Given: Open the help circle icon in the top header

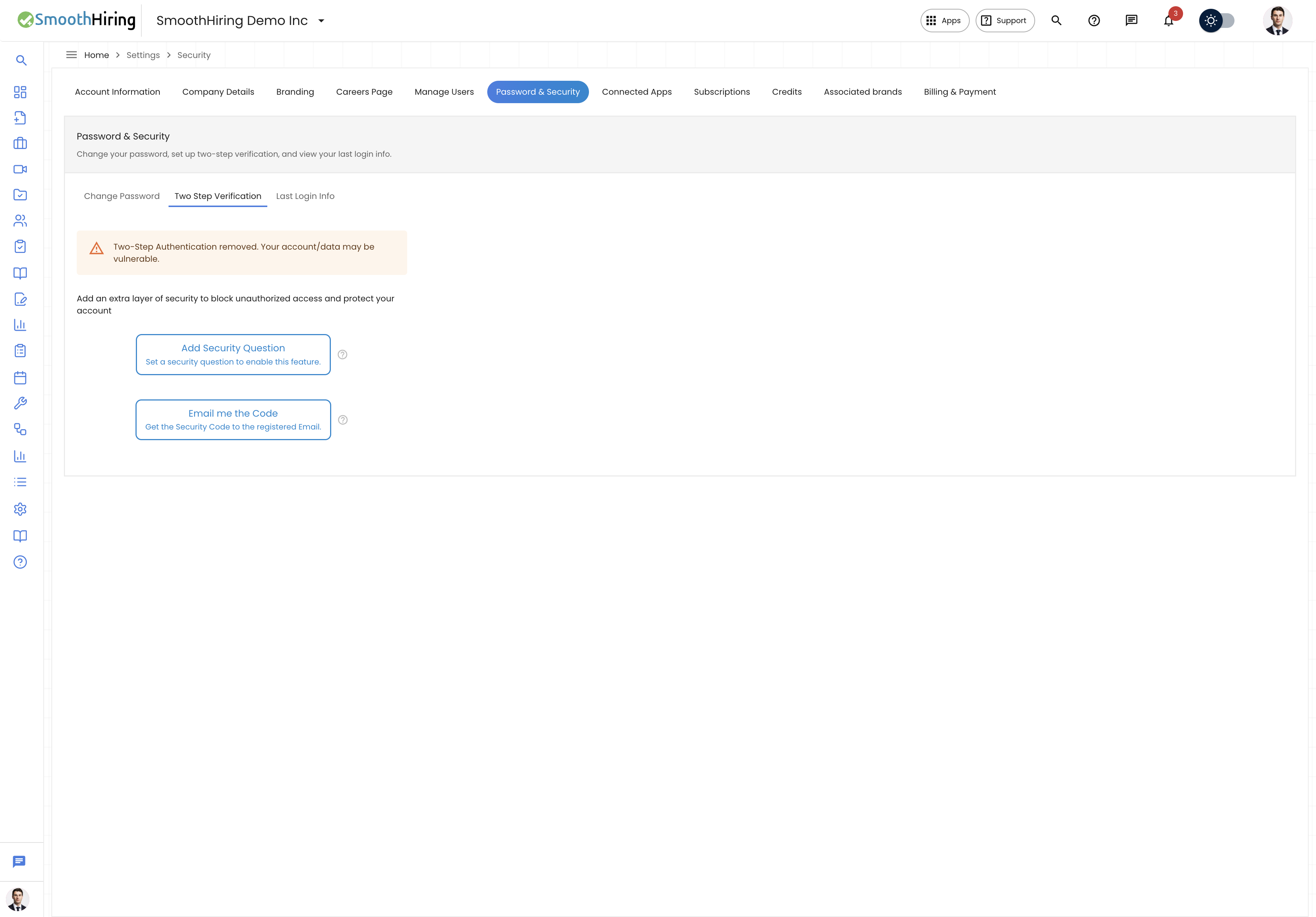Looking at the screenshot, I should [x=1094, y=21].
